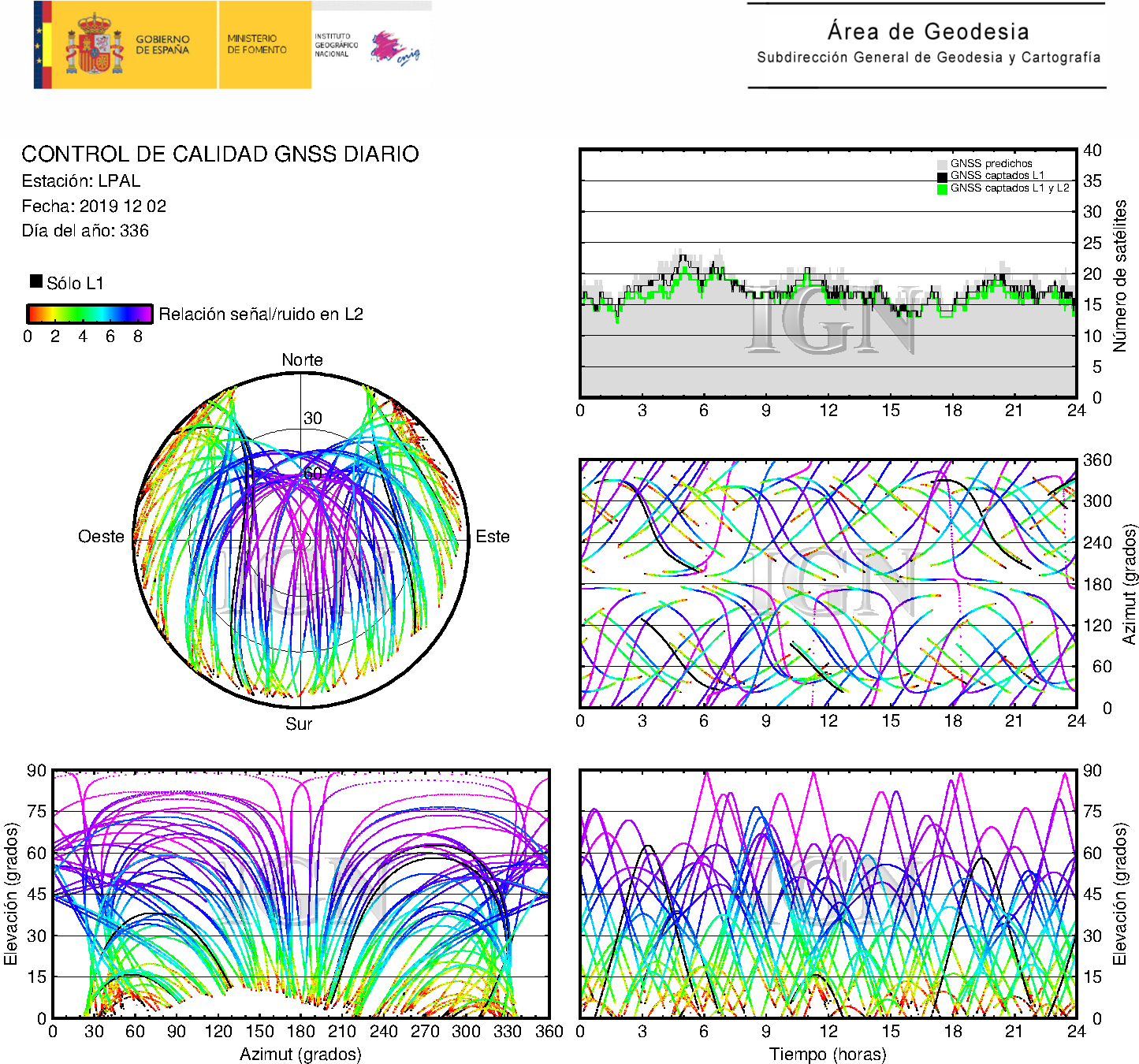Click the Tiempo (horas) axis label
The width and height of the screenshot is (1139, 1064).
828,1054
